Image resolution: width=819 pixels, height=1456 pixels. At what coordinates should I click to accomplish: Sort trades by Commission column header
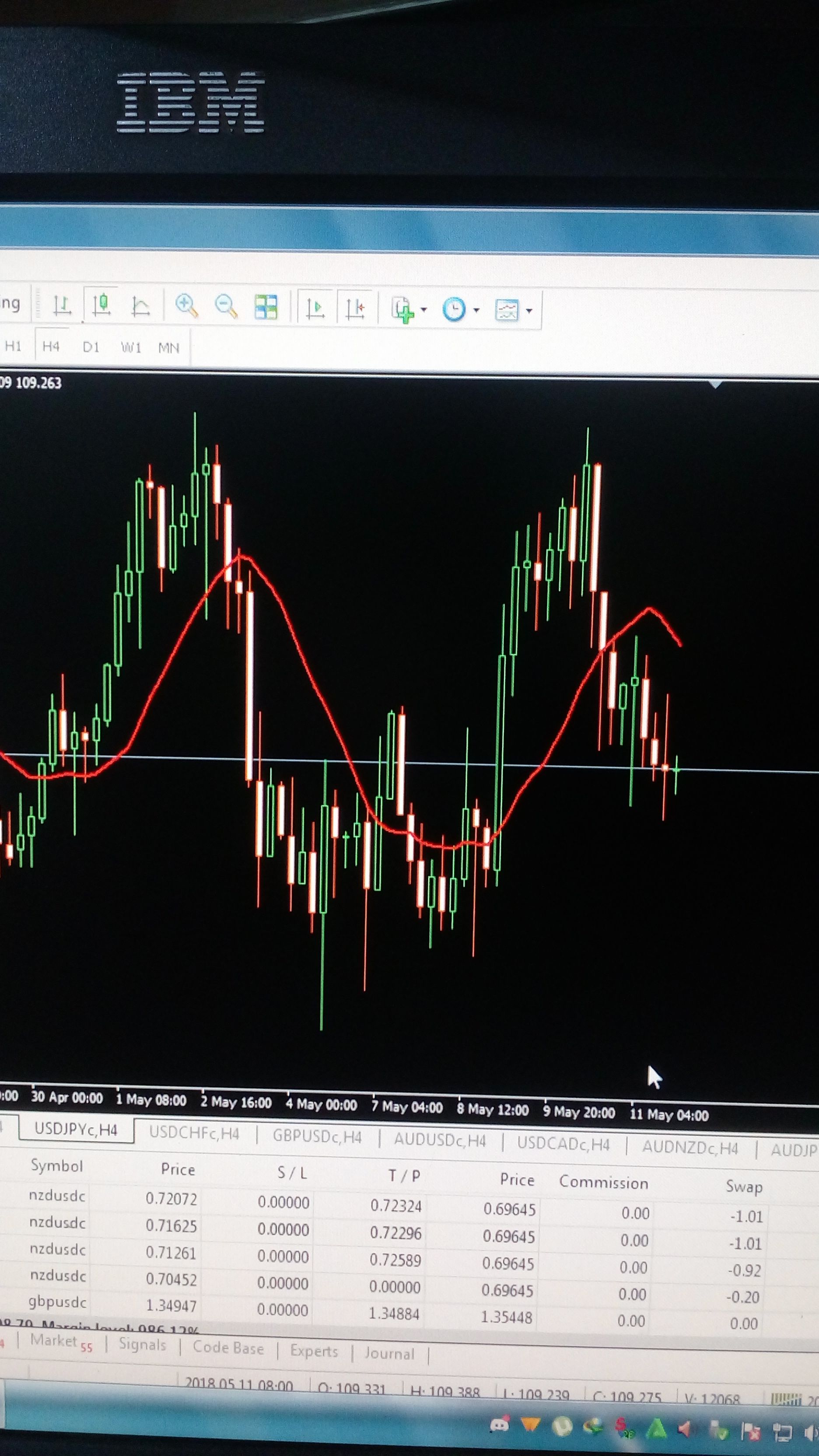(x=604, y=1183)
